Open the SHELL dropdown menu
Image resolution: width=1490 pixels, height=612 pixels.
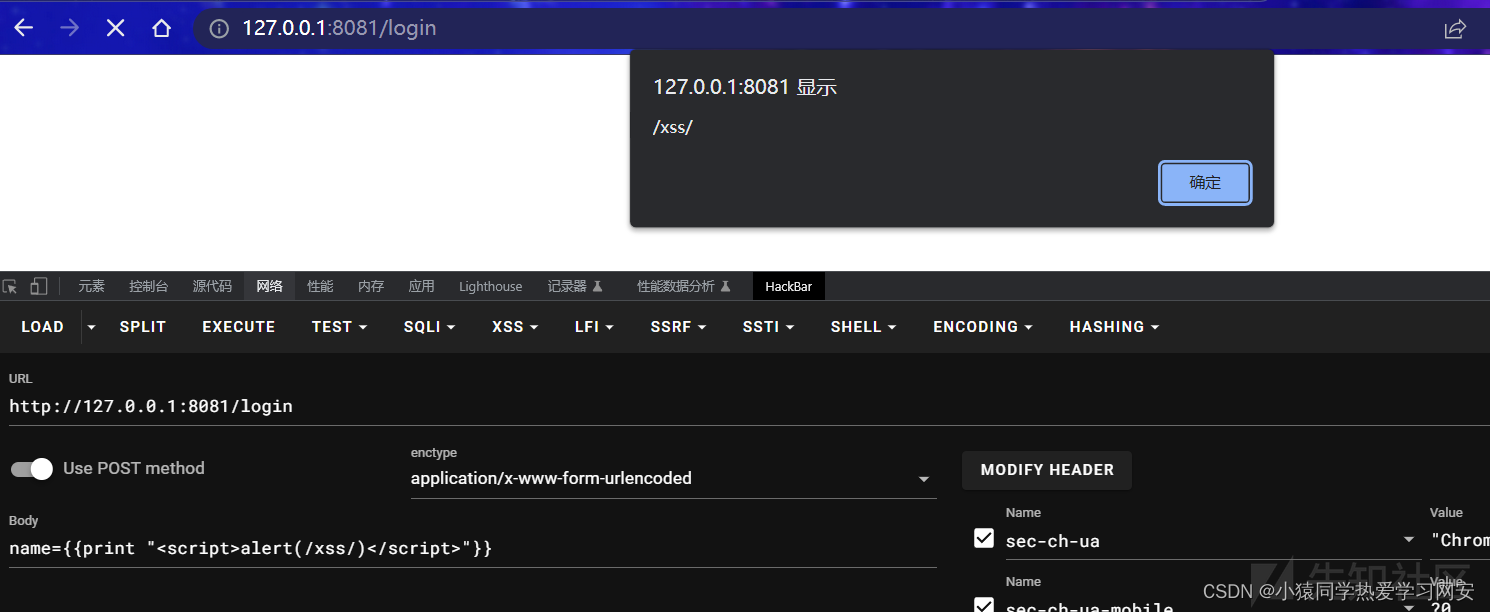(863, 327)
